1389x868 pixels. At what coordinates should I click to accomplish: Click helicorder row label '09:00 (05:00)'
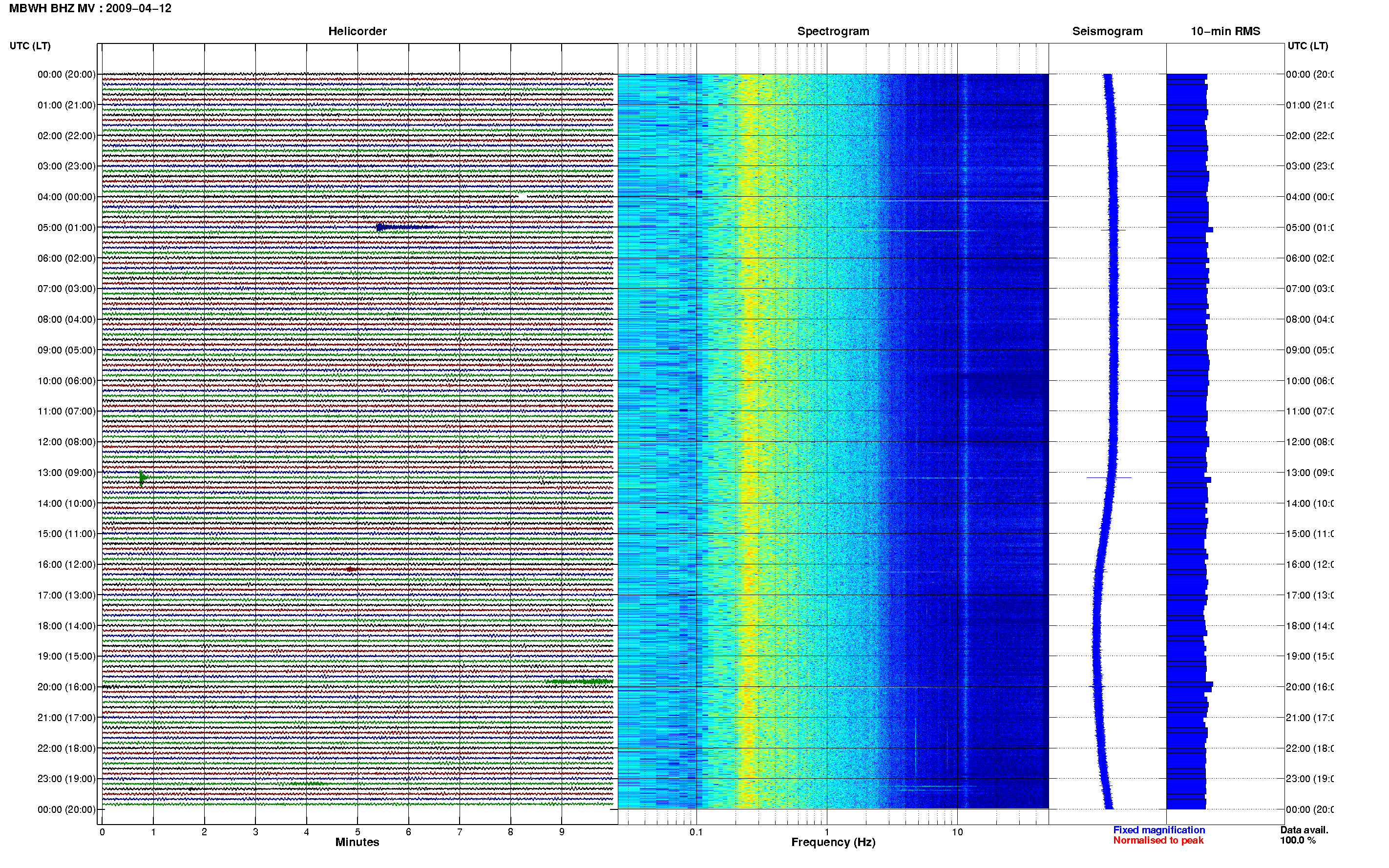66,350
